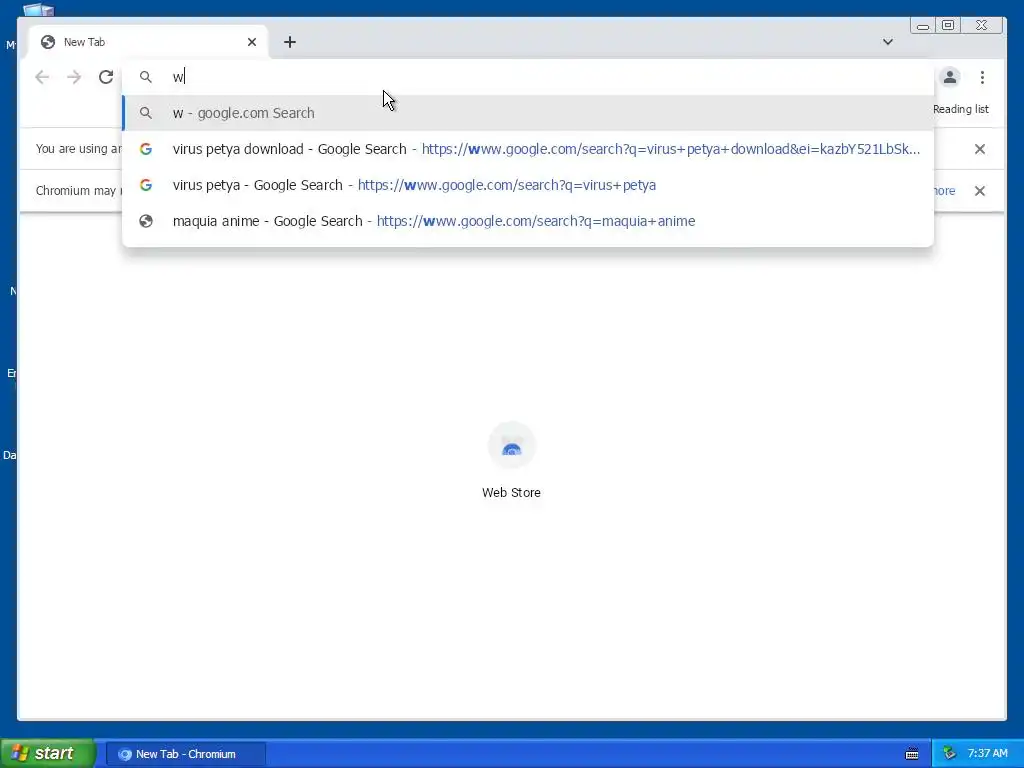Click the magnifier icon in address bar
This screenshot has height=768, width=1024.
(146, 77)
